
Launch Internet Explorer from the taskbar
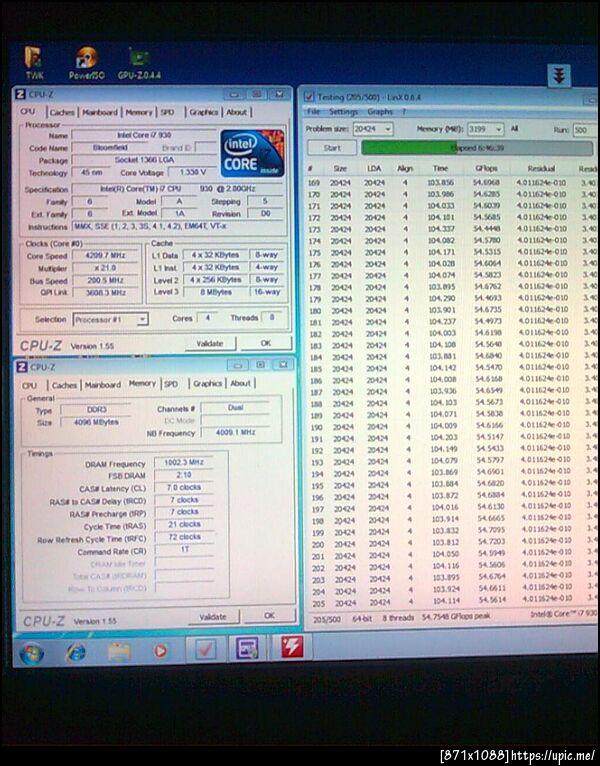76,652
